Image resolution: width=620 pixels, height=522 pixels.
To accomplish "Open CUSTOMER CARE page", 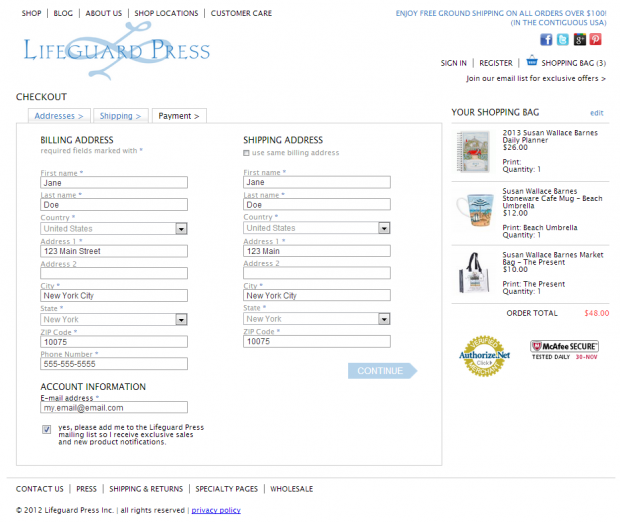I will coord(241,13).
